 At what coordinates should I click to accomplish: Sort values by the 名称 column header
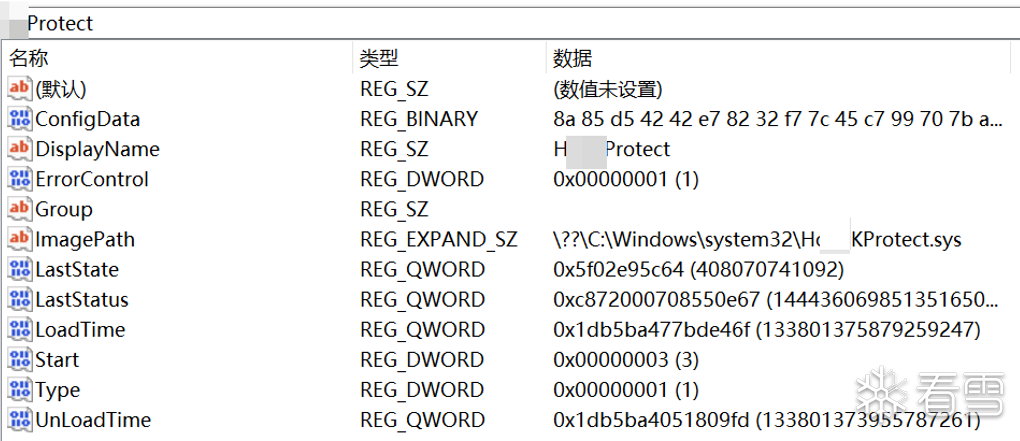point(30,58)
